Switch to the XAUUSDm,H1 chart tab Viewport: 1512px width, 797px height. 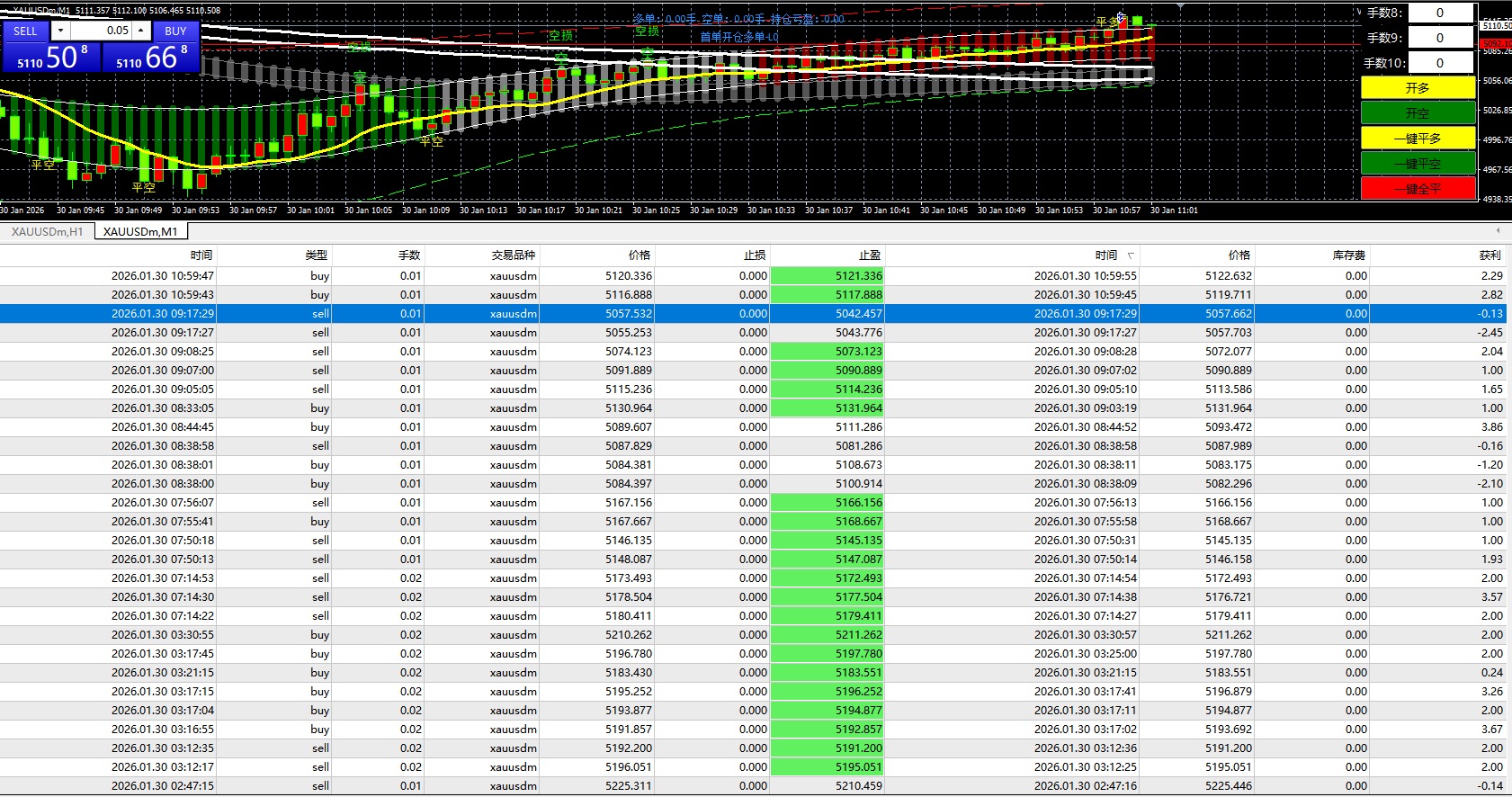click(x=47, y=232)
